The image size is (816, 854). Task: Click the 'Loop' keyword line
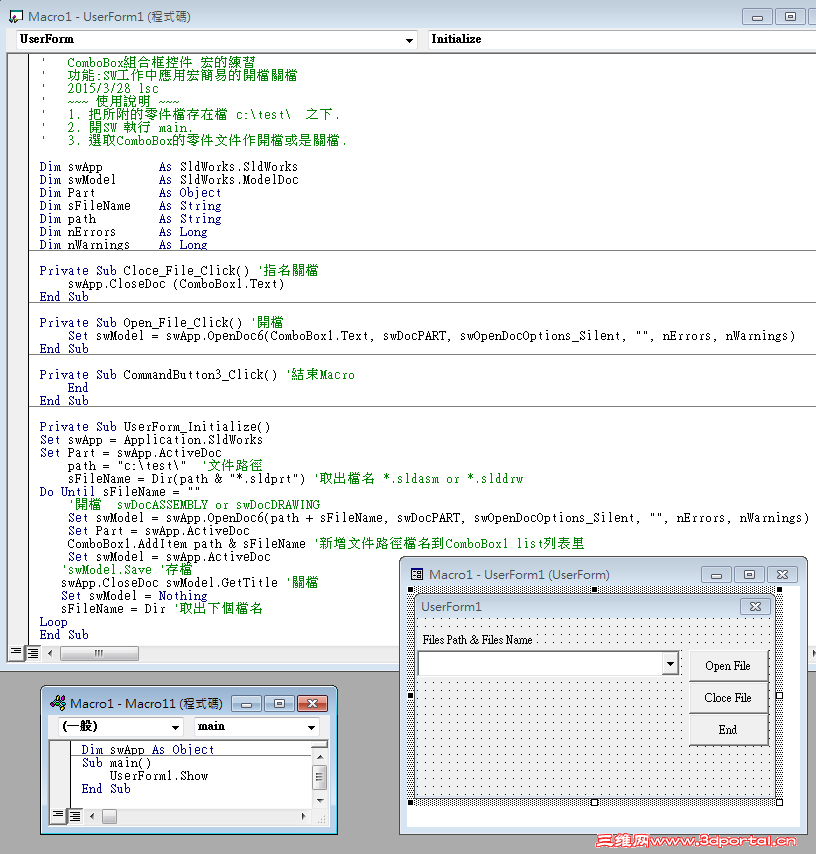pos(53,622)
